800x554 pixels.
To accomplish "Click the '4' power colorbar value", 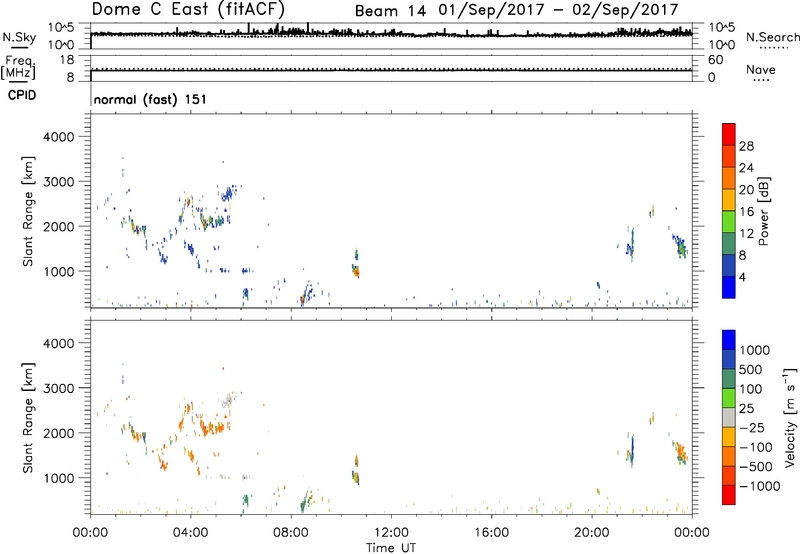I will click(742, 277).
